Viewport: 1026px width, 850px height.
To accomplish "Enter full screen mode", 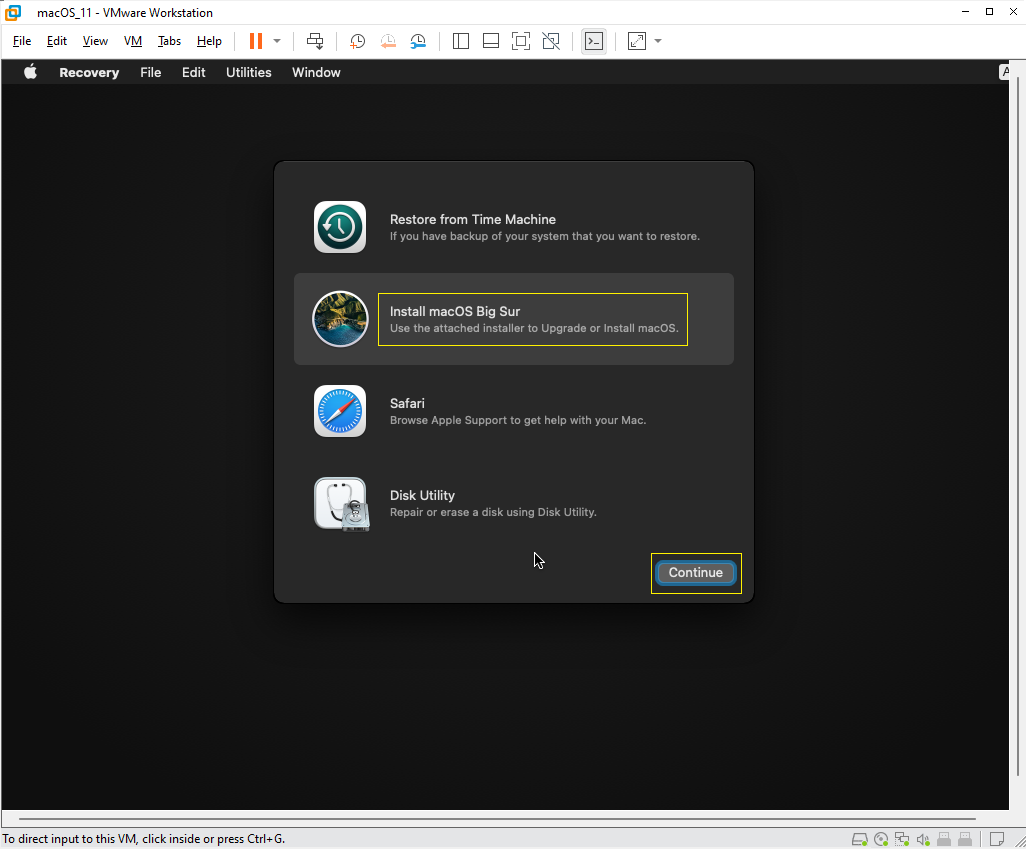I will pyautogui.click(x=521, y=41).
